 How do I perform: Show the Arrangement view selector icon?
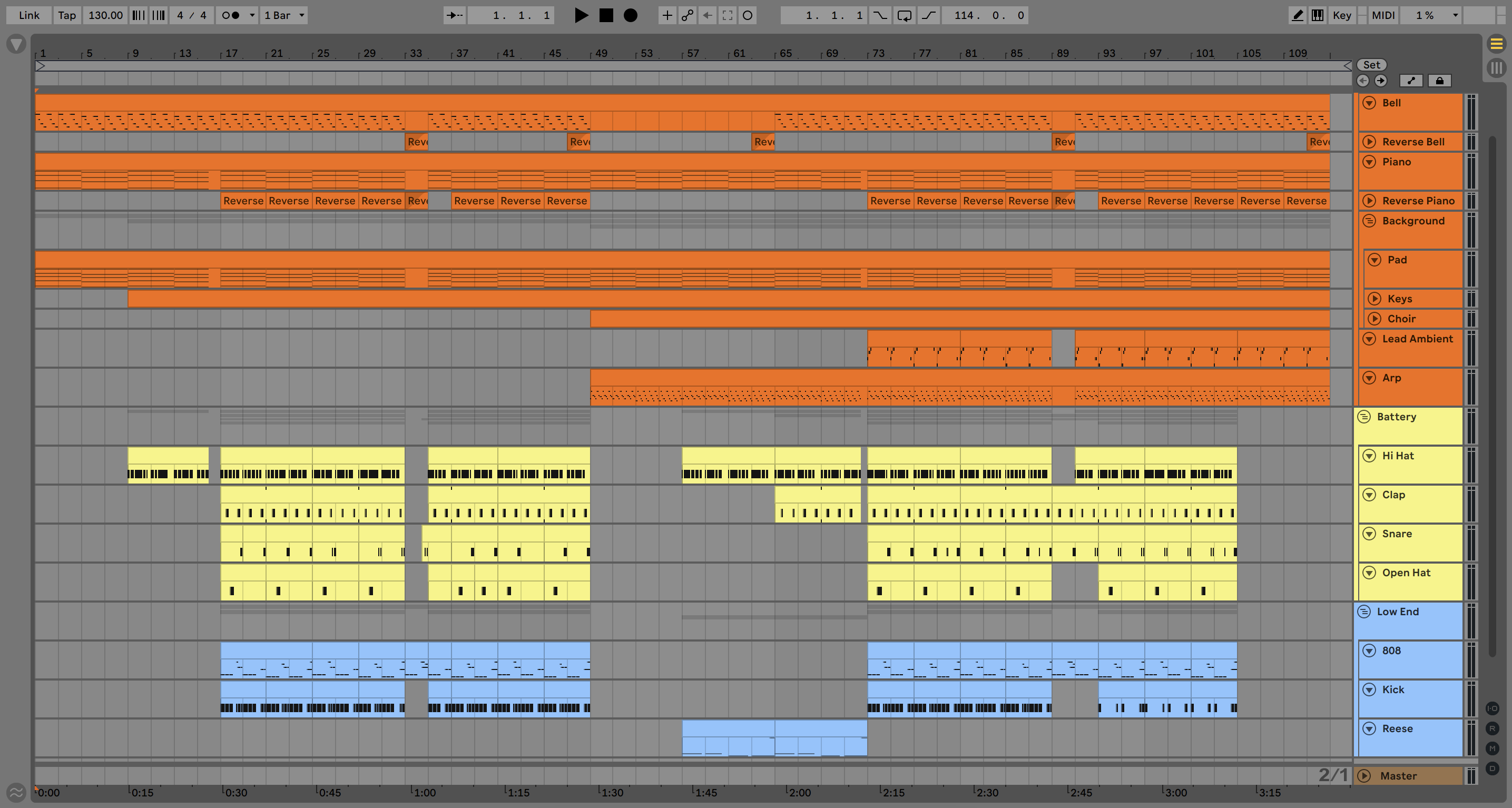(1496, 43)
